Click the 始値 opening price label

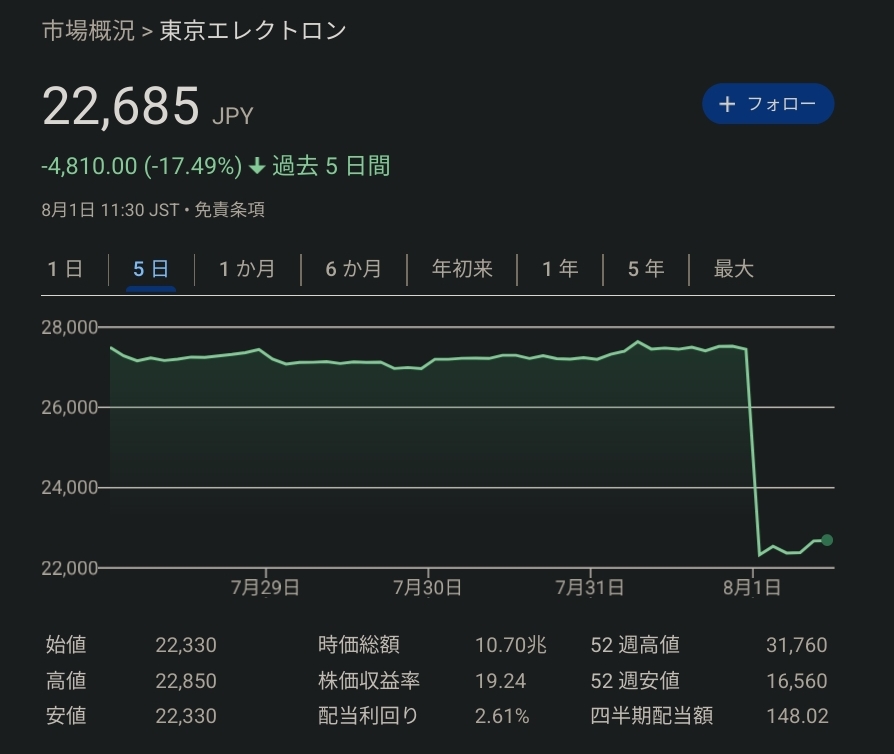click(66, 644)
